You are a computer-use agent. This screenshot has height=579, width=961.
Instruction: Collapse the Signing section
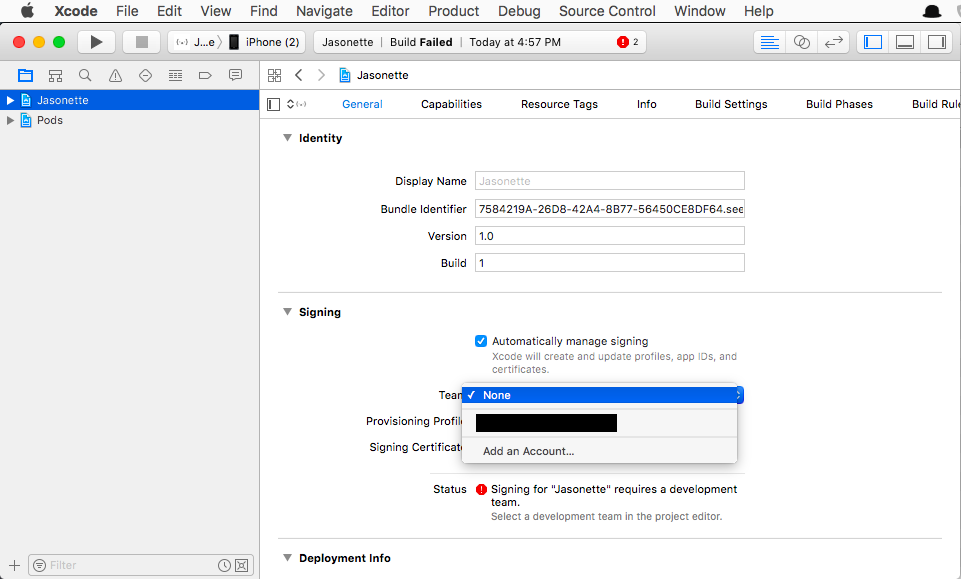(287, 312)
